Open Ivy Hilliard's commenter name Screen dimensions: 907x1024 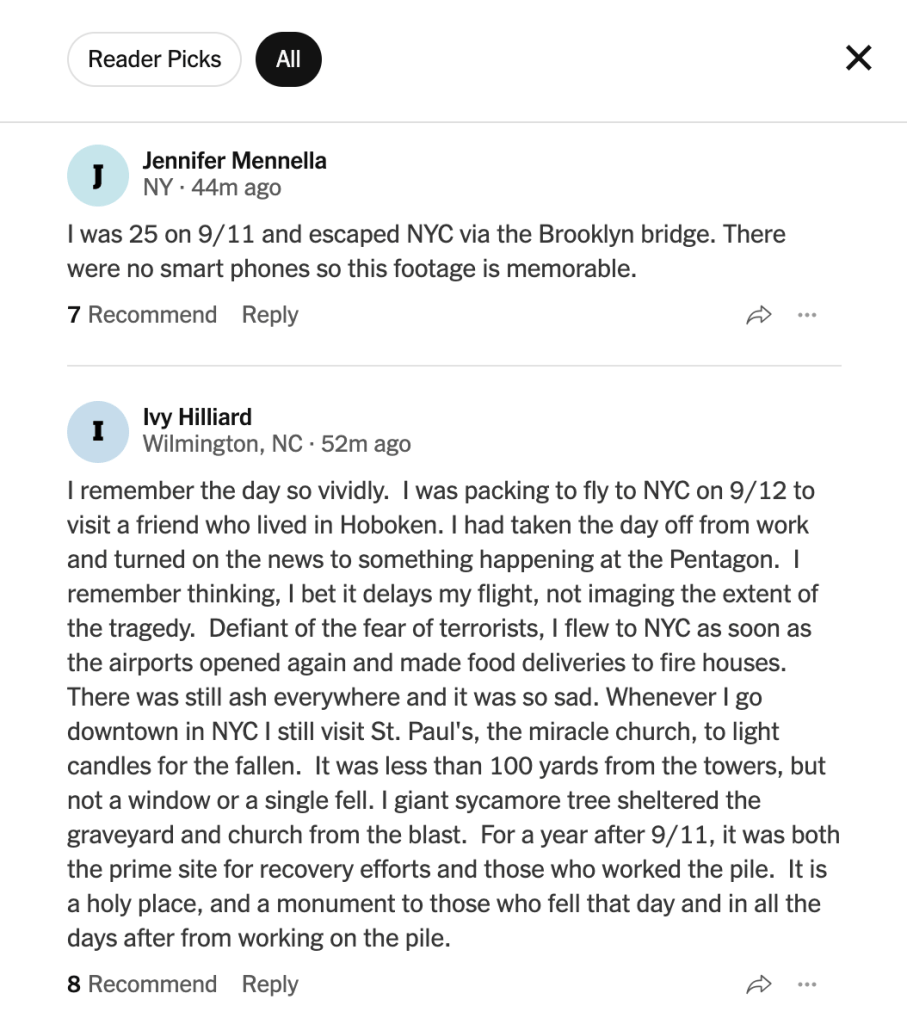197,417
